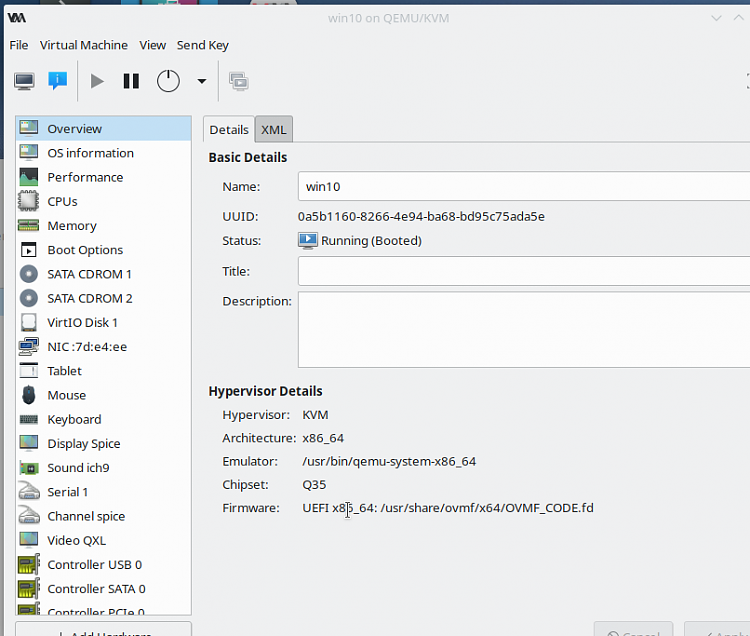The image size is (750, 636).
Task: Click the Display Spice monitor icon
Action: click(28, 443)
